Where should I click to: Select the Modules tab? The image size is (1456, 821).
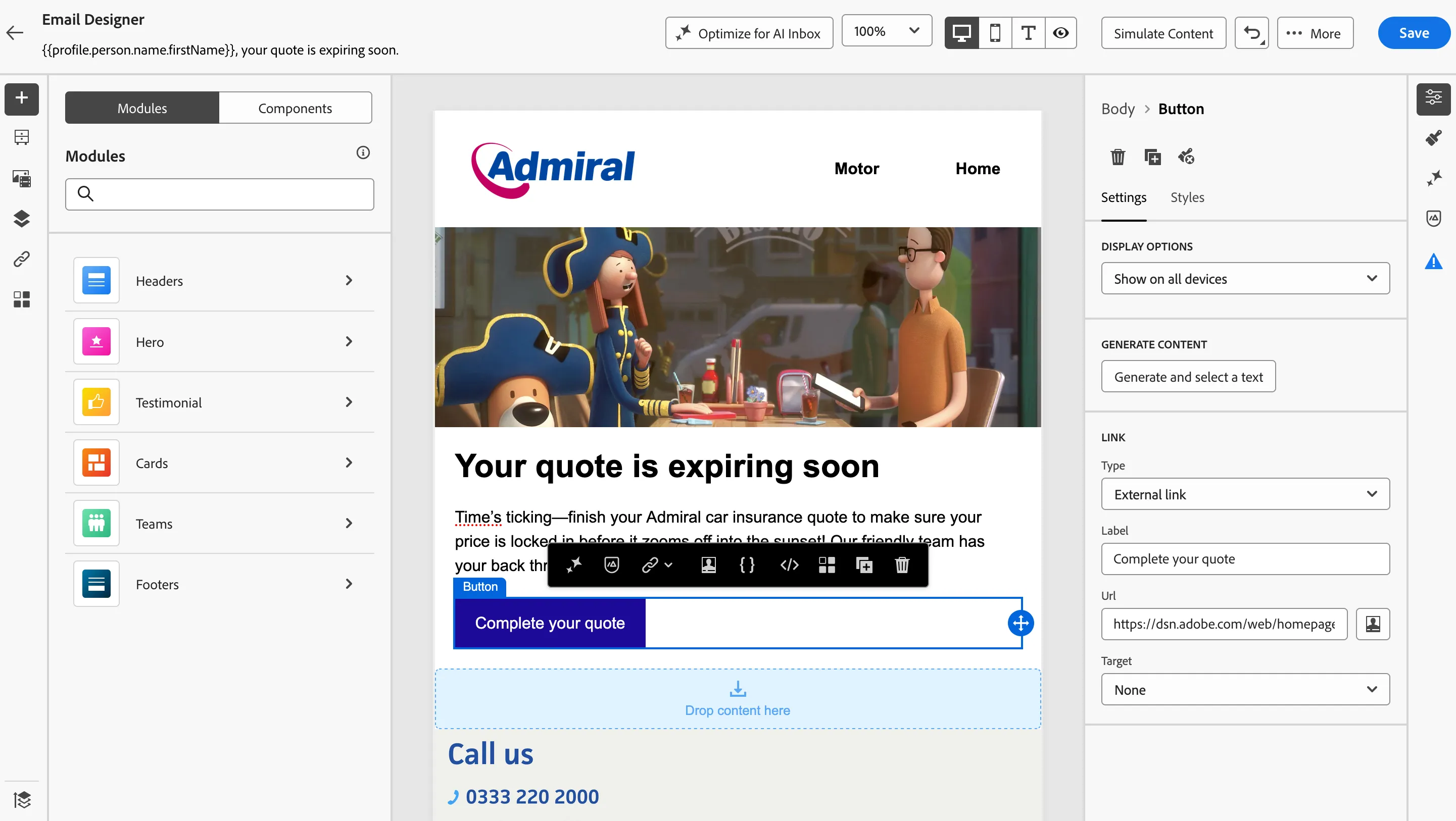(x=142, y=108)
